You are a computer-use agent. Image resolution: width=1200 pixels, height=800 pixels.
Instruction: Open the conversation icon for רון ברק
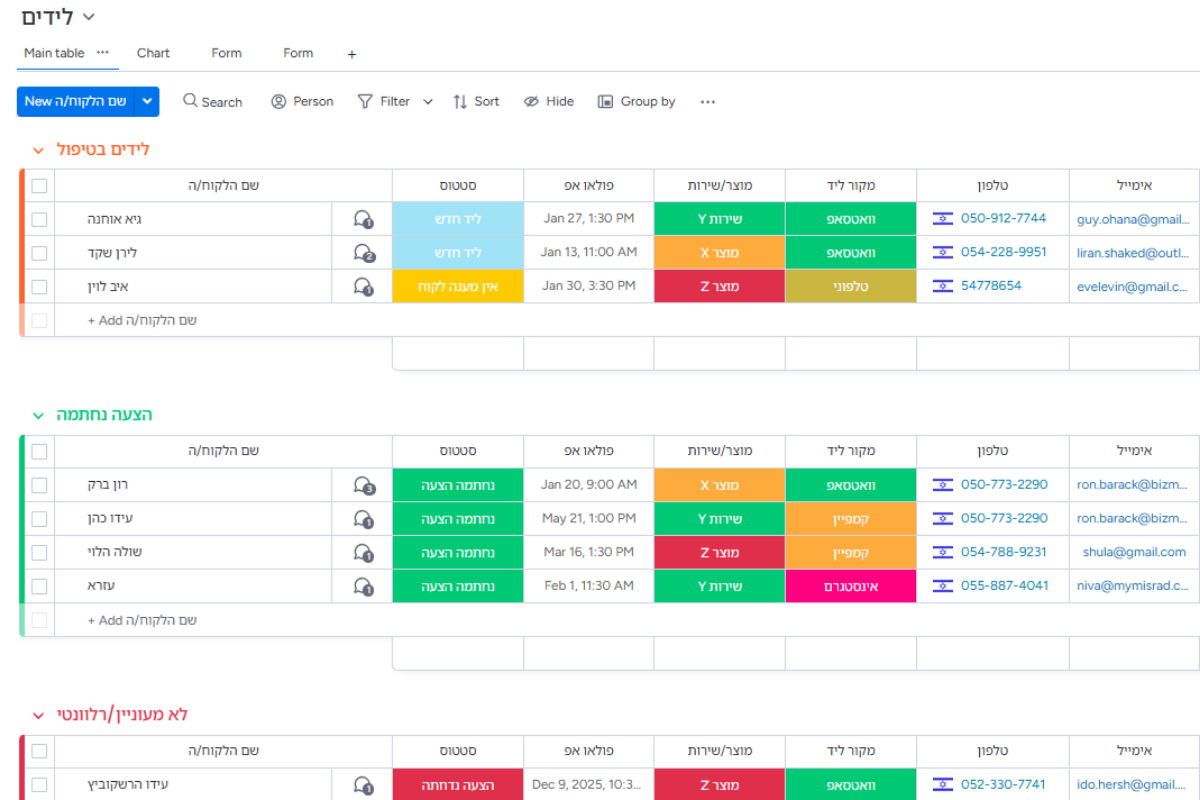[363, 485]
